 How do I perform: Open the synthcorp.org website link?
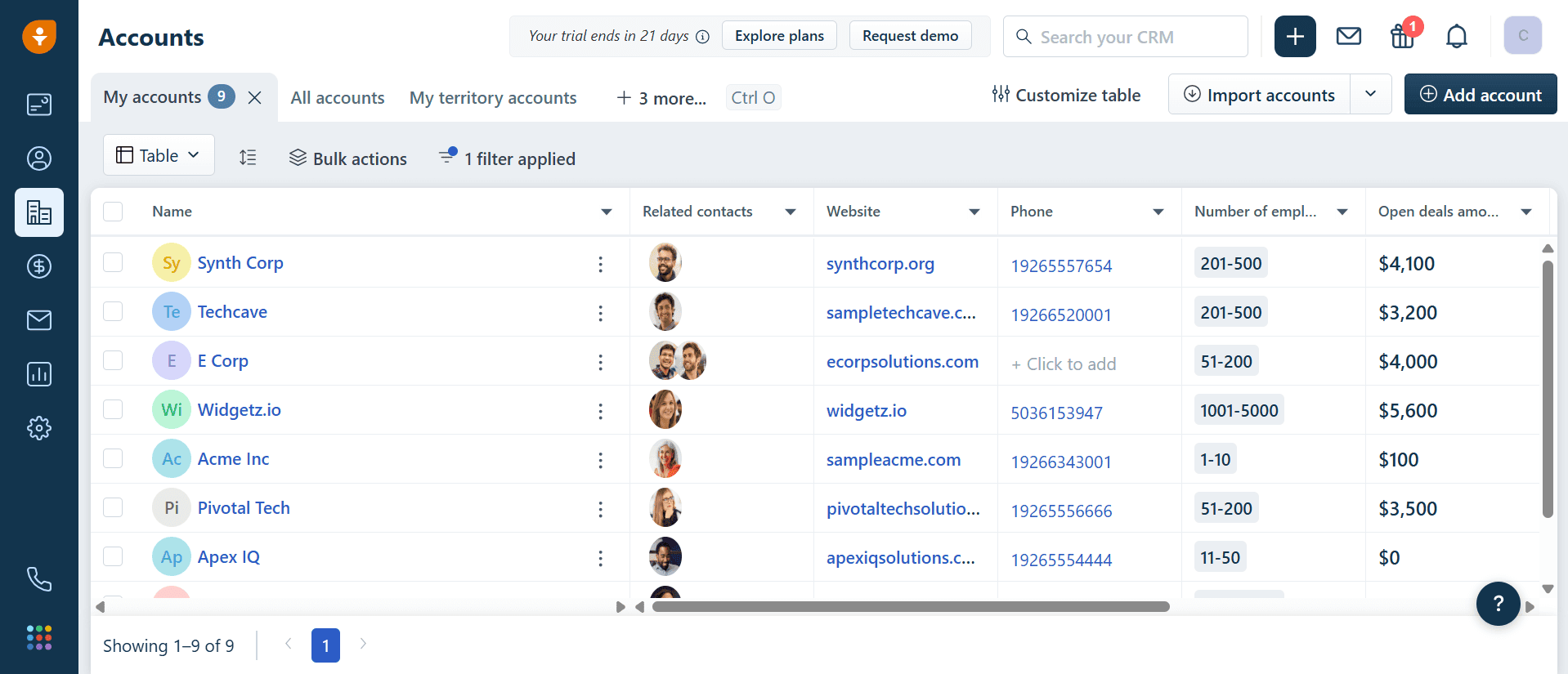click(x=880, y=264)
